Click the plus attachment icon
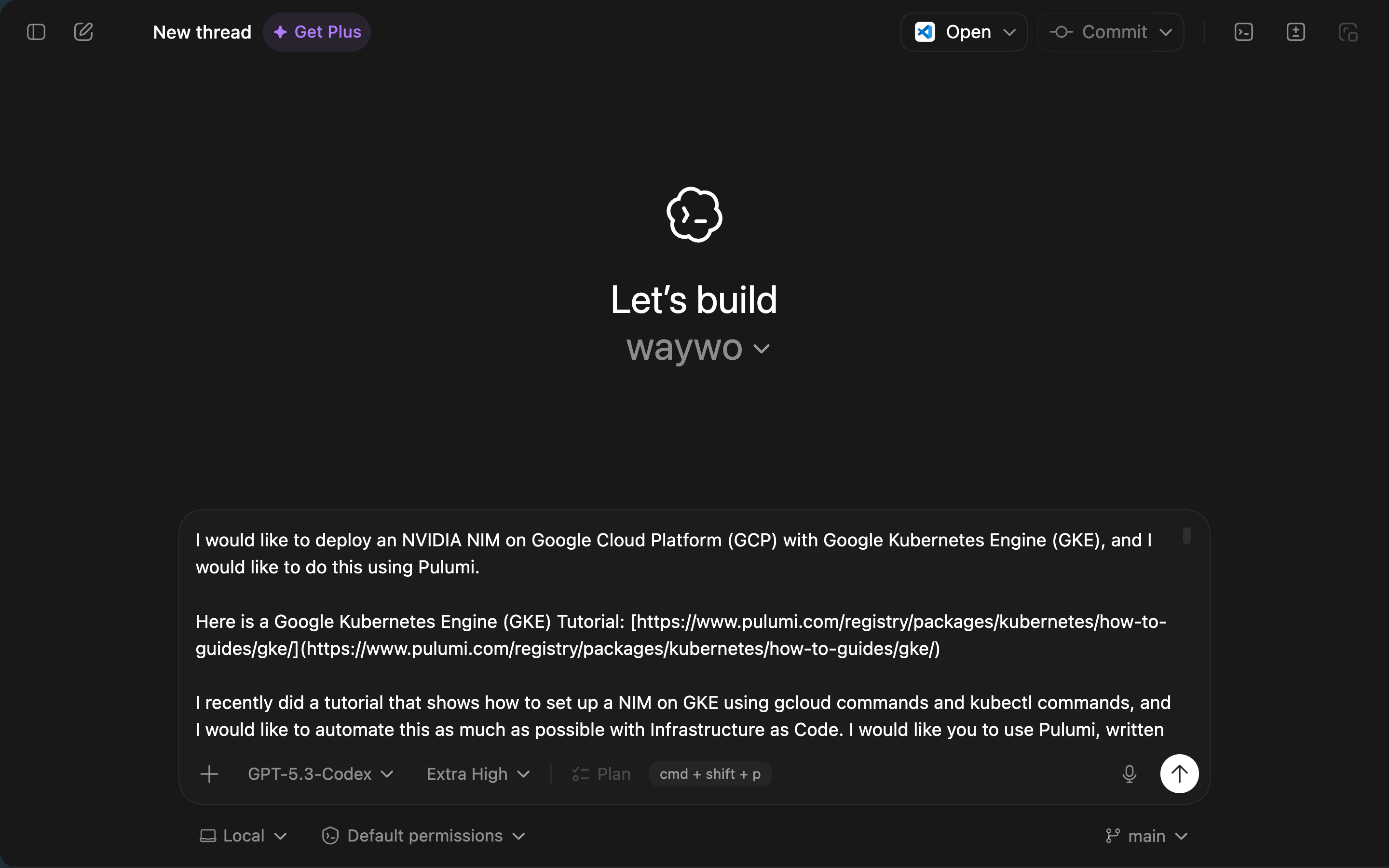The width and height of the screenshot is (1389, 868). 209,774
